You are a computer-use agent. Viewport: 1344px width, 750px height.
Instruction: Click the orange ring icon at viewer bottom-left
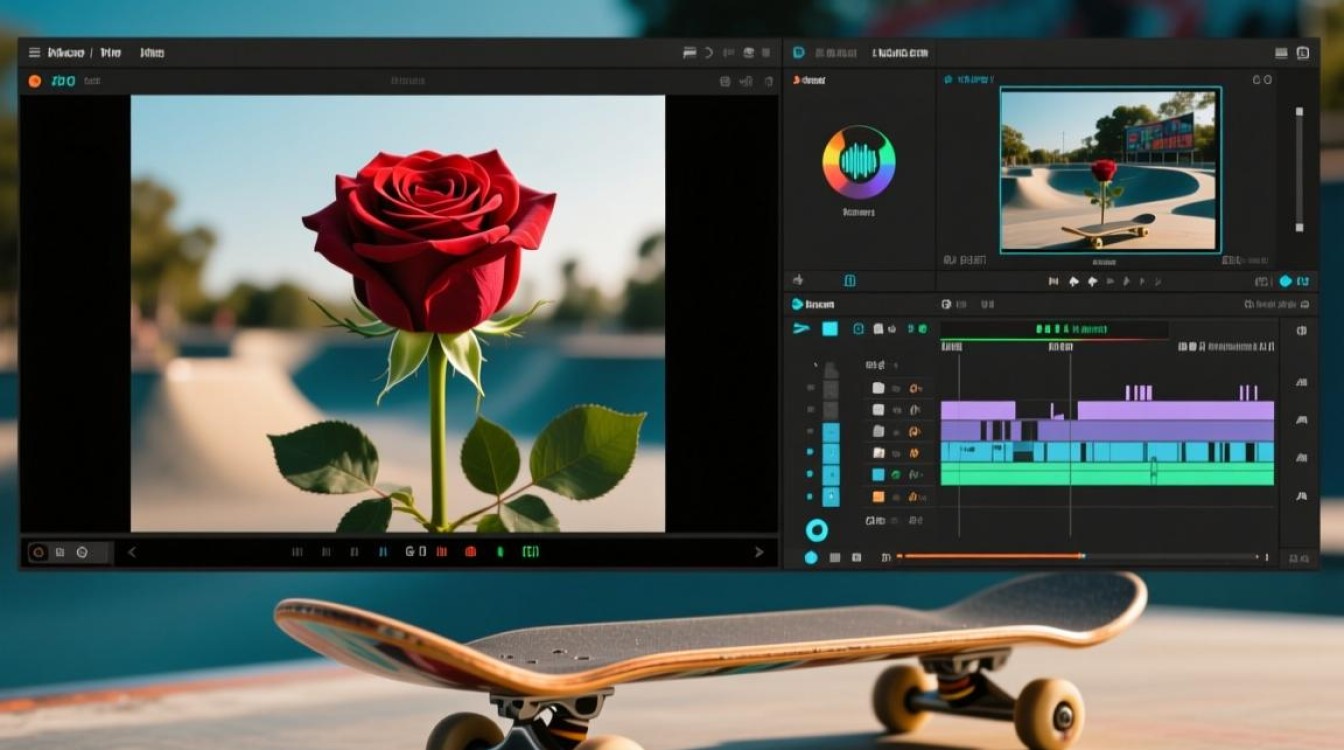(x=37, y=552)
